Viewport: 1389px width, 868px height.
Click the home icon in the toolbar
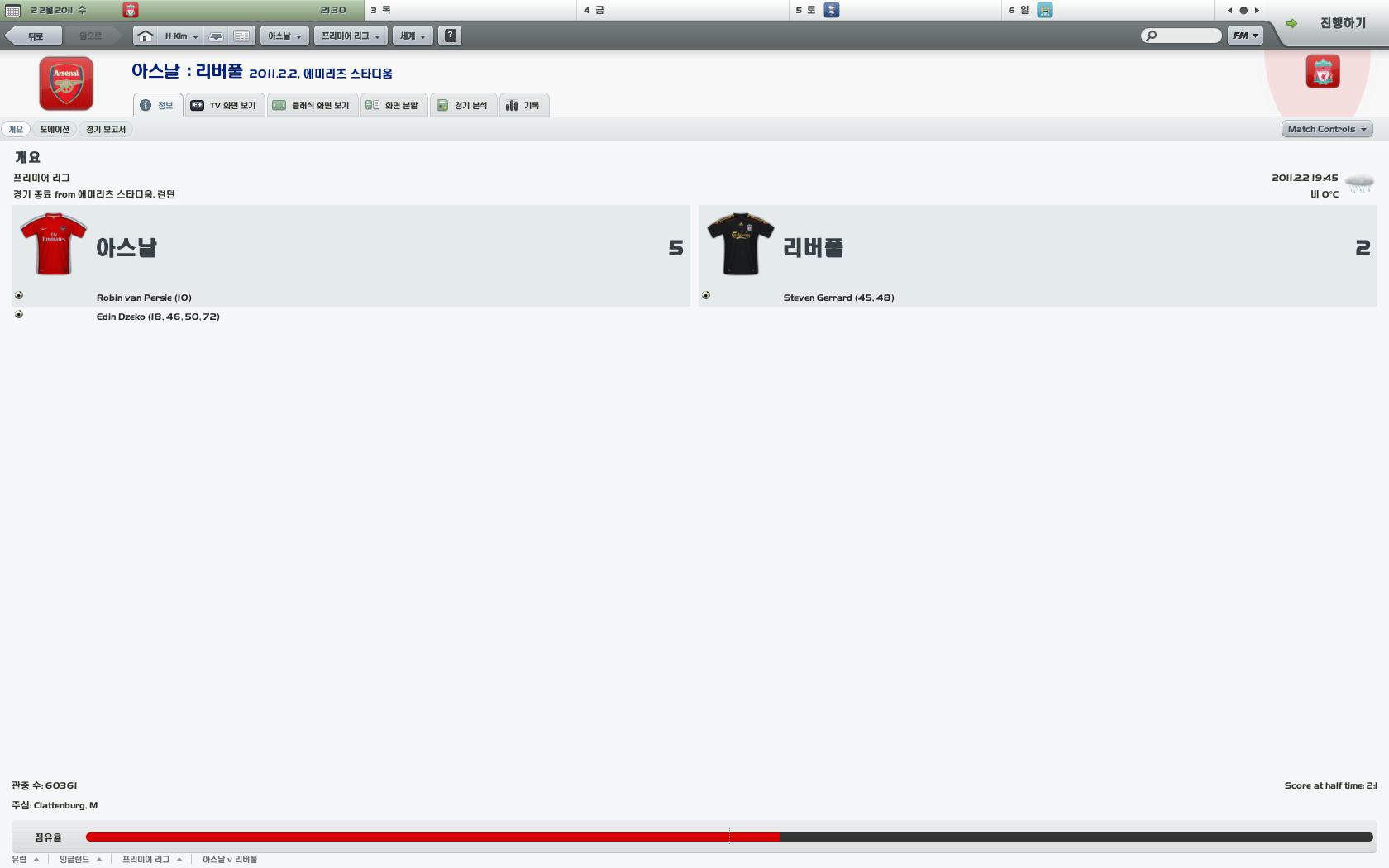click(x=145, y=36)
